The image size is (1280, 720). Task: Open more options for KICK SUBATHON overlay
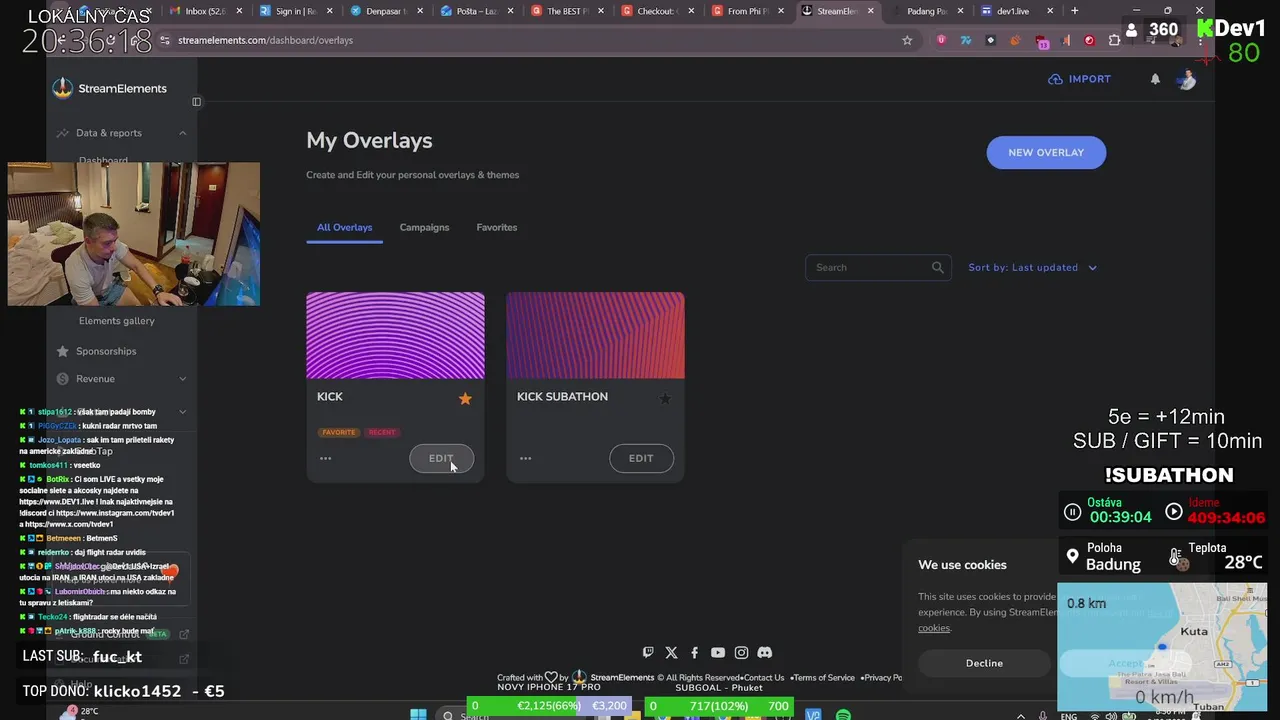[x=525, y=458]
